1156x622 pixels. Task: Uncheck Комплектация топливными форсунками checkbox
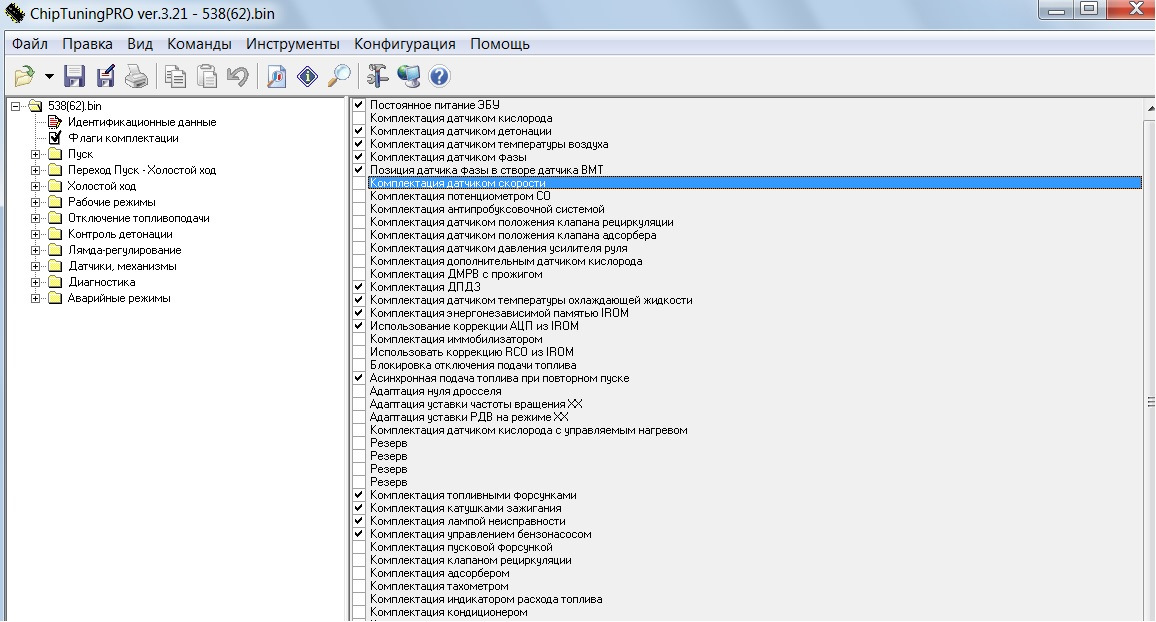[x=359, y=495]
